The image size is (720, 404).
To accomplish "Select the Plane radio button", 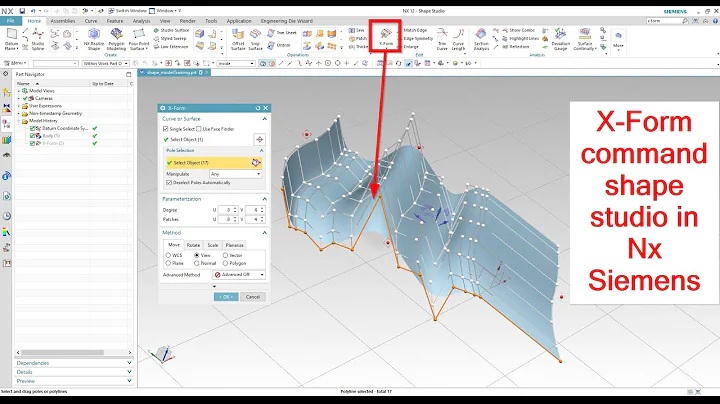I will pos(168,264).
